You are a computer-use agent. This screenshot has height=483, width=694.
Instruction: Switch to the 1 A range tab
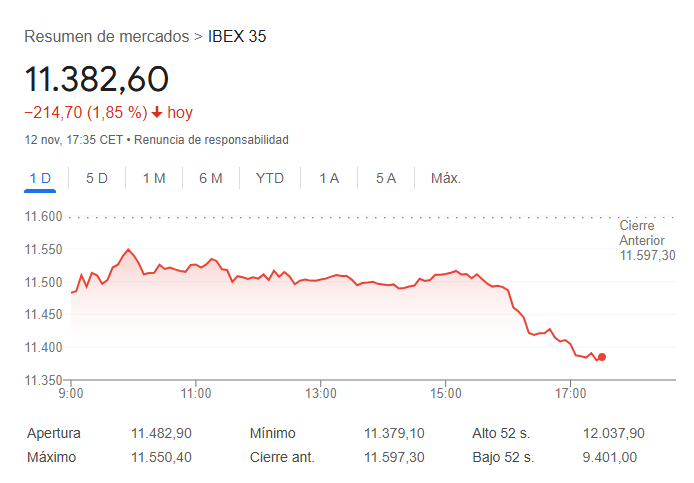click(x=329, y=178)
